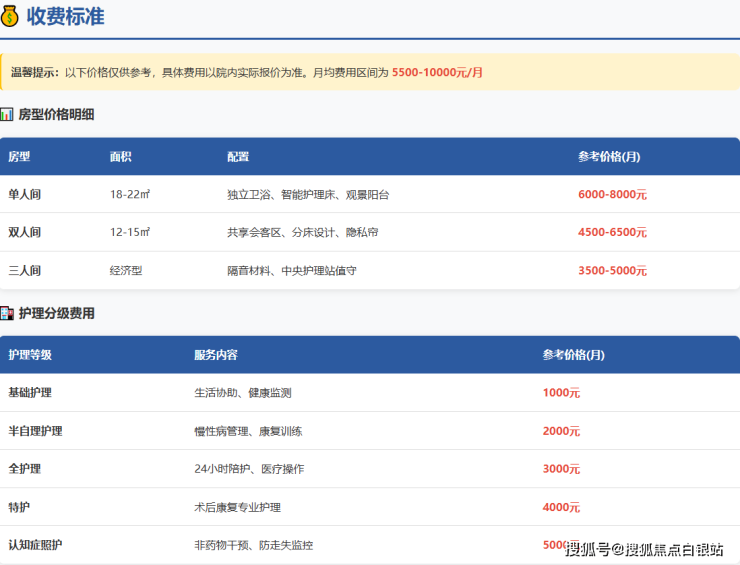This screenshot has width=740, height=565.
Task: Select the 全护理 row label
Action: pos(25,469)
